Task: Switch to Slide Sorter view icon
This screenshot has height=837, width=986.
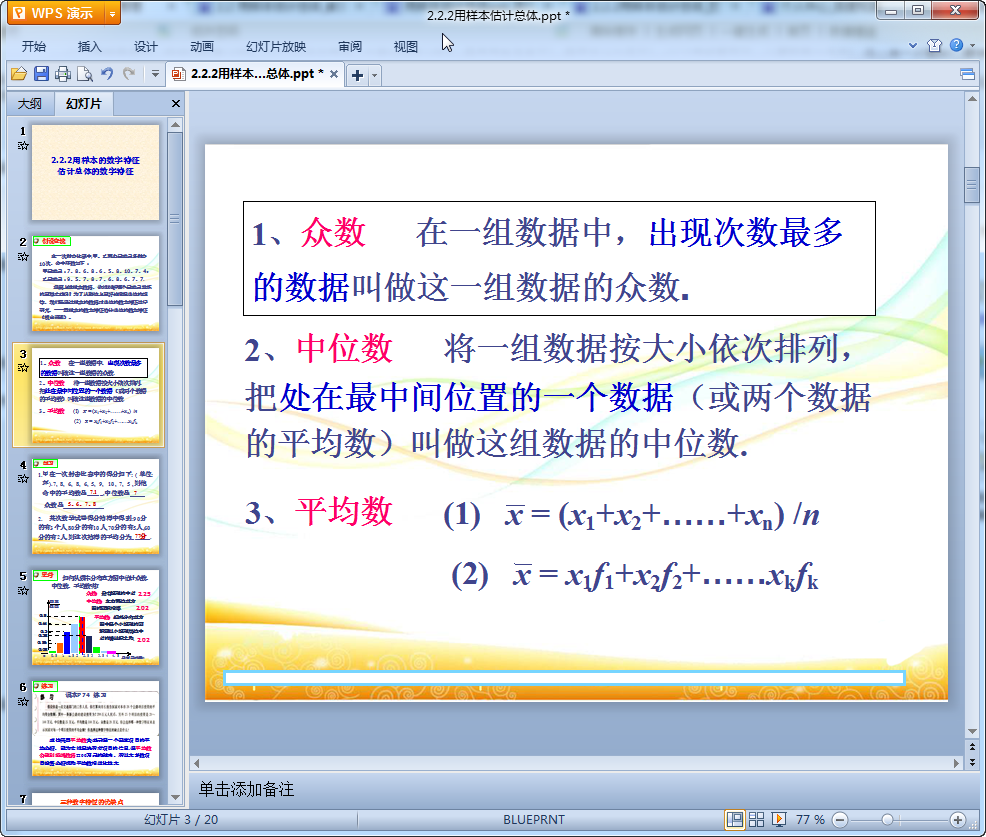Action: pyautogui.click(x=756, y=819)
